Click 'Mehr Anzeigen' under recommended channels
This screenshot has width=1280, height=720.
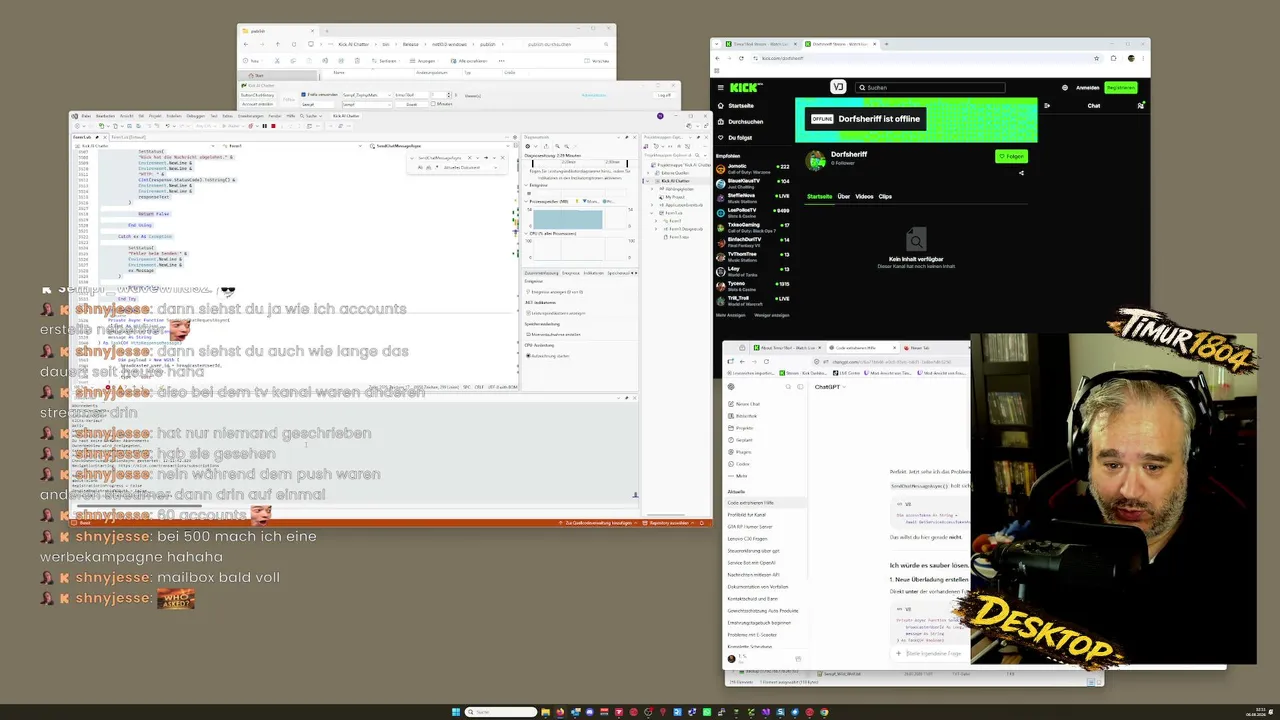click(731, 315)
